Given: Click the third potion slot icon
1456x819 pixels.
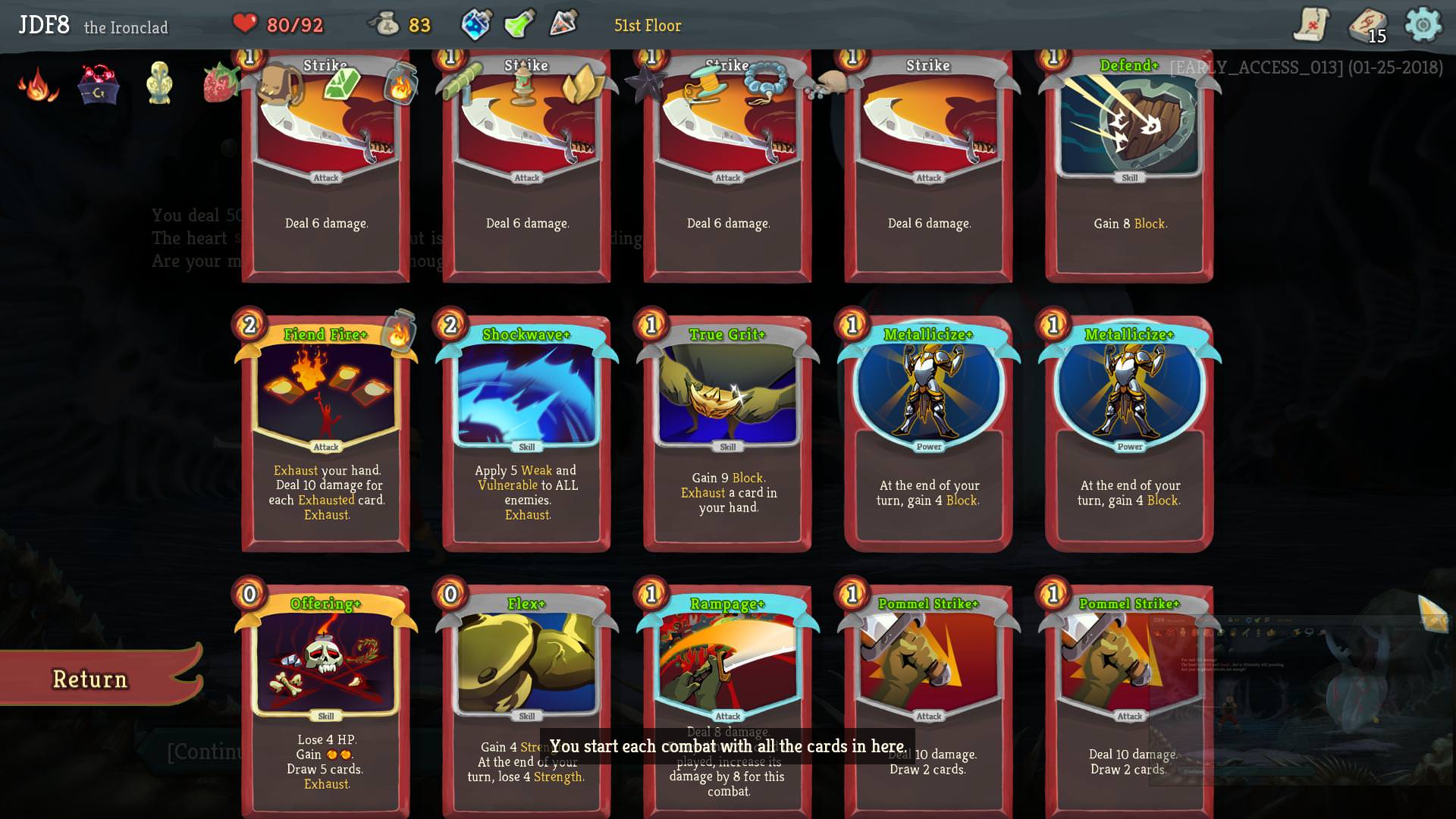Looking at the screenshot, I should pos(563,24).
